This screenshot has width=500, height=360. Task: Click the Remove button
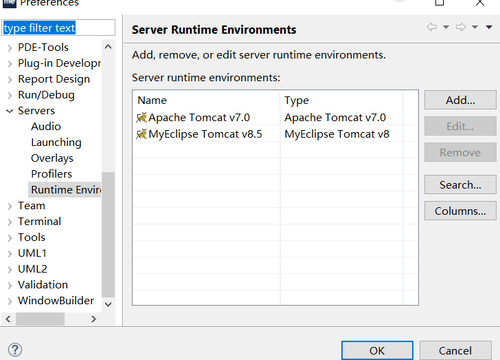click(460, 152)
